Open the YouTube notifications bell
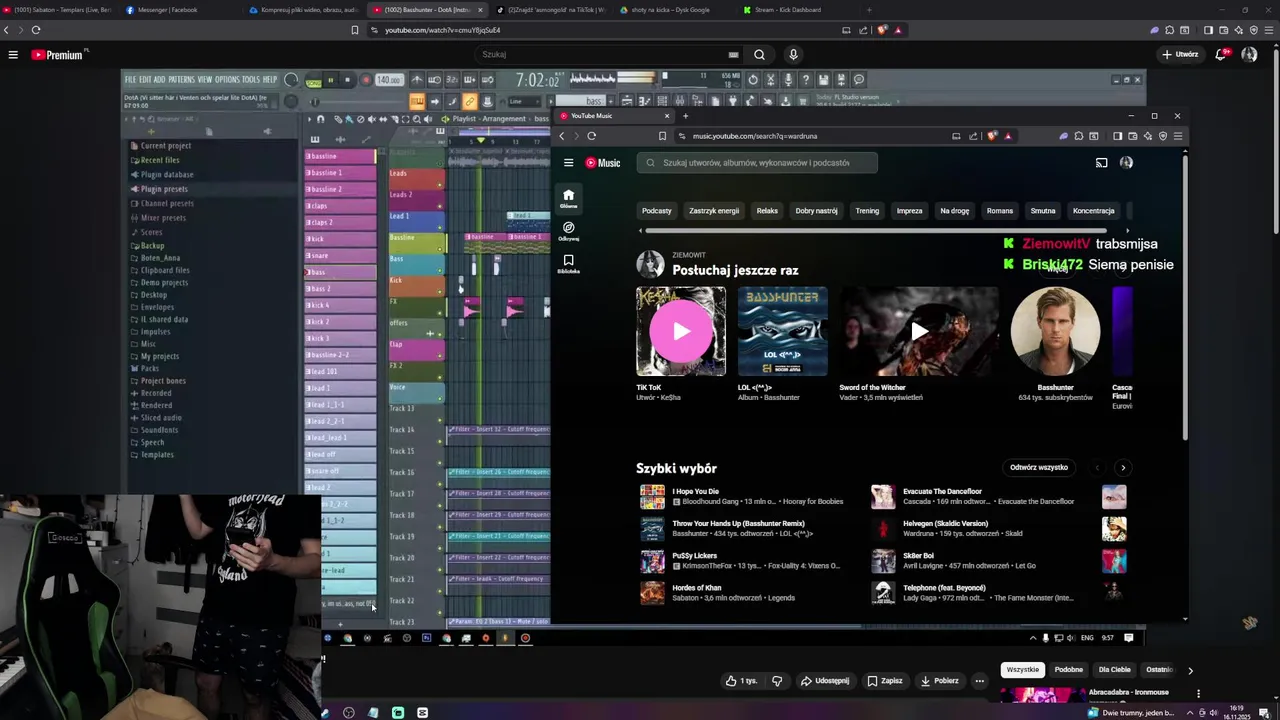The width and height of the screenshot is (1280, 720). pyautogui.click(x=1220, y=54)
